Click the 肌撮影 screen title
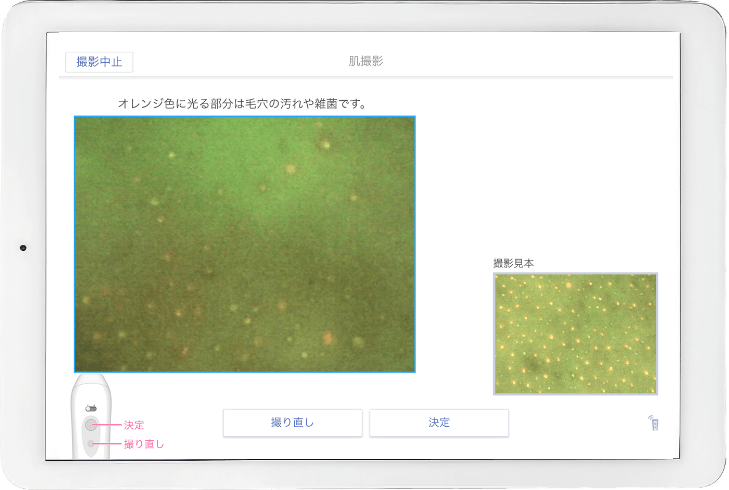The width and height of the screenshot is (729, 490). click(366, 61)
